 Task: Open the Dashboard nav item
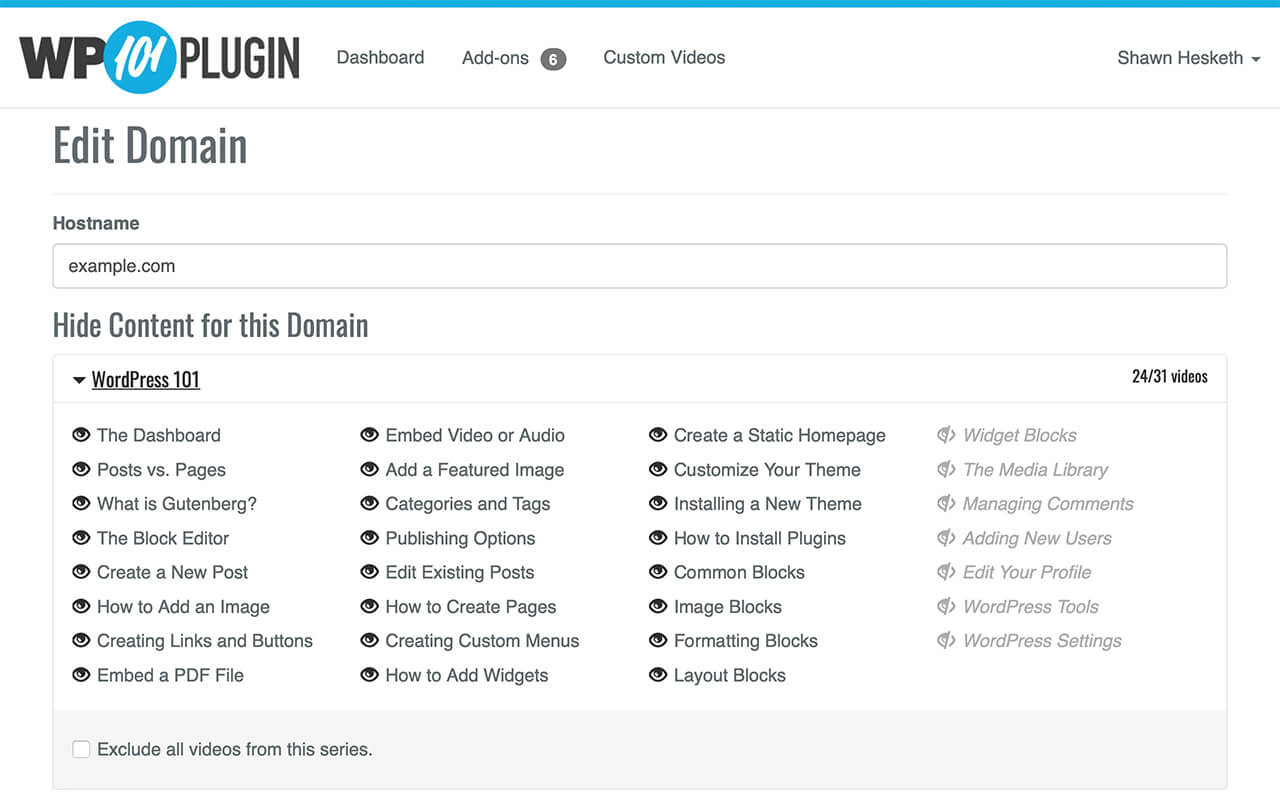pyautogui.click(x=380, y=57)
